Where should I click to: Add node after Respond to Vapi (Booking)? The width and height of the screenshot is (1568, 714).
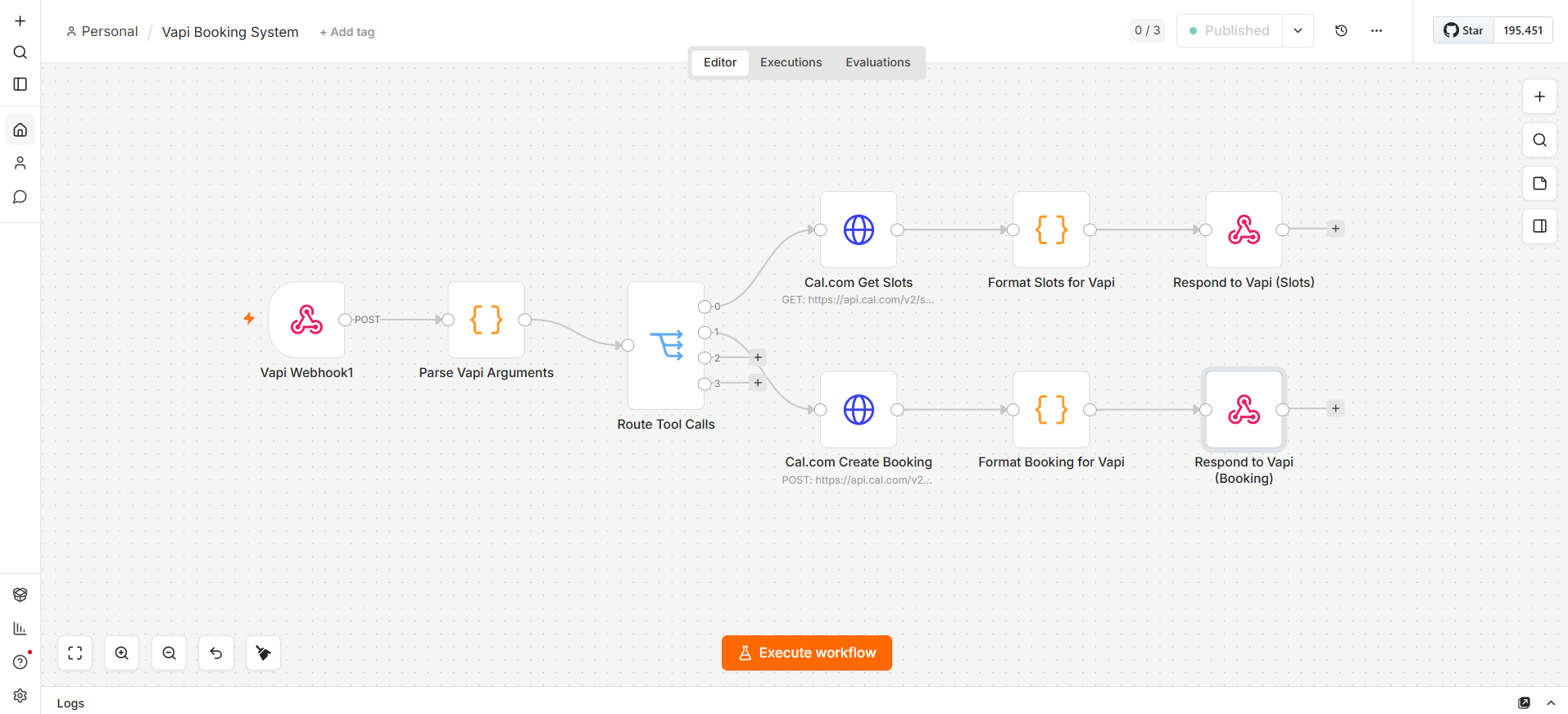pos(1335,408)
